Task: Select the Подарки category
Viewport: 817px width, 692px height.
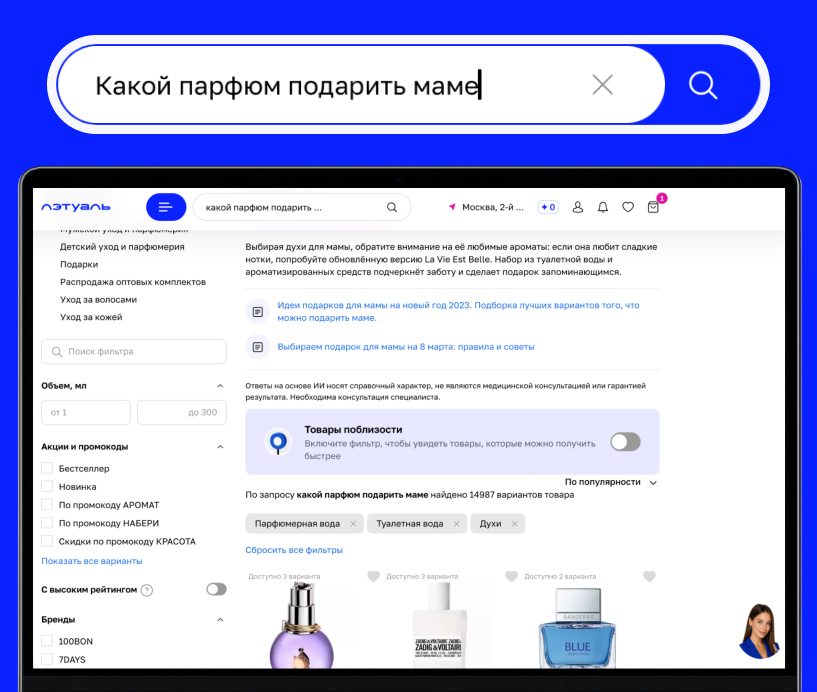Action: 79,264
